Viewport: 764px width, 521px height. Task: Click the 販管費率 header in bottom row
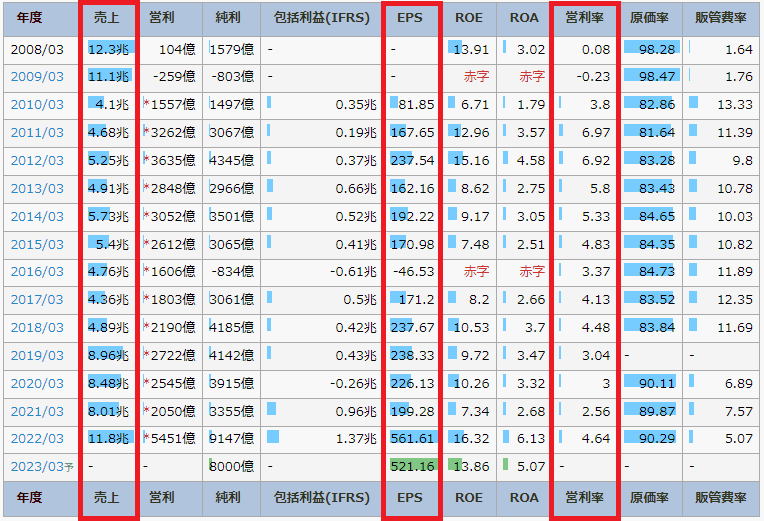pos(721,497)
